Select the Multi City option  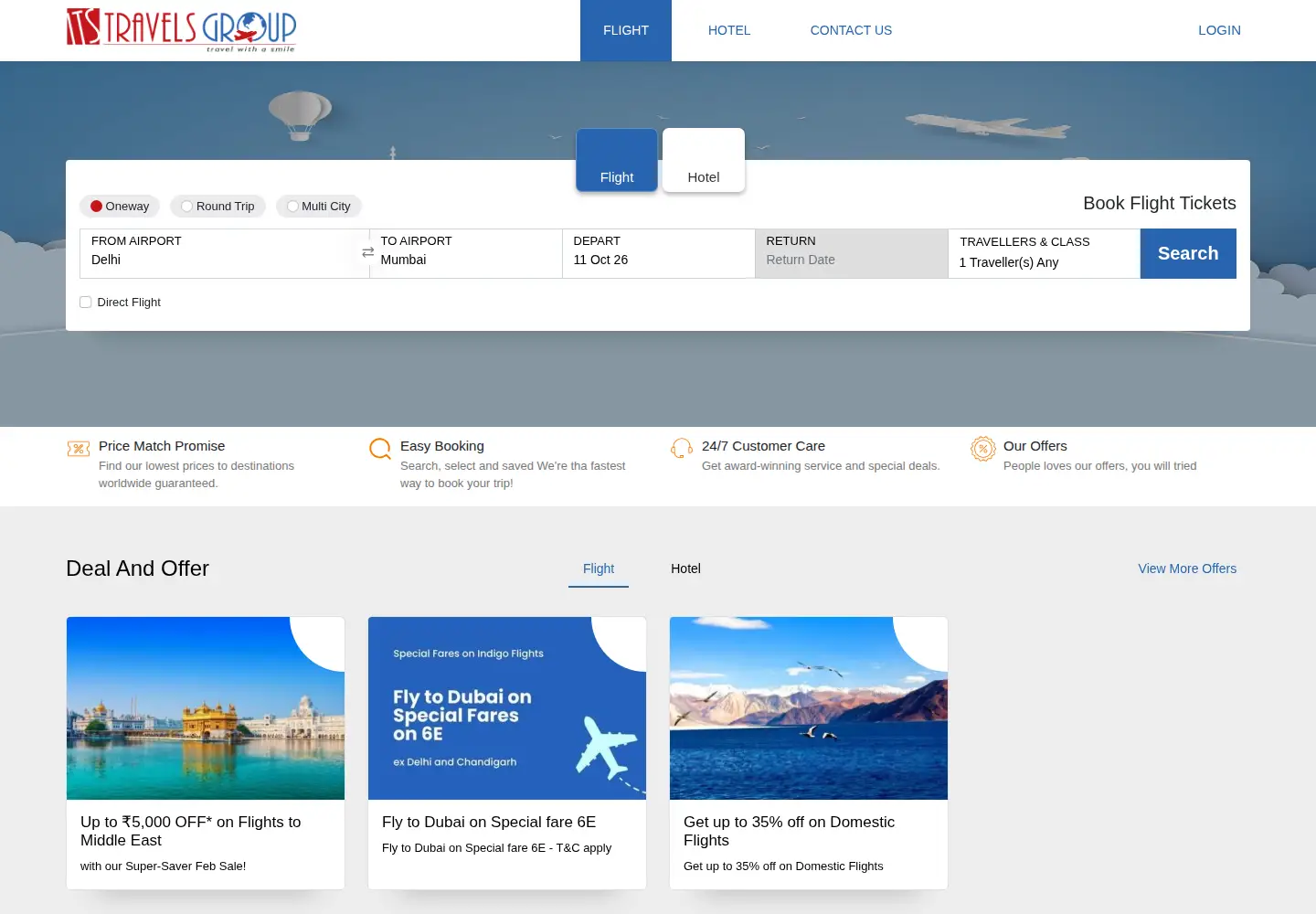coord(319,207)
